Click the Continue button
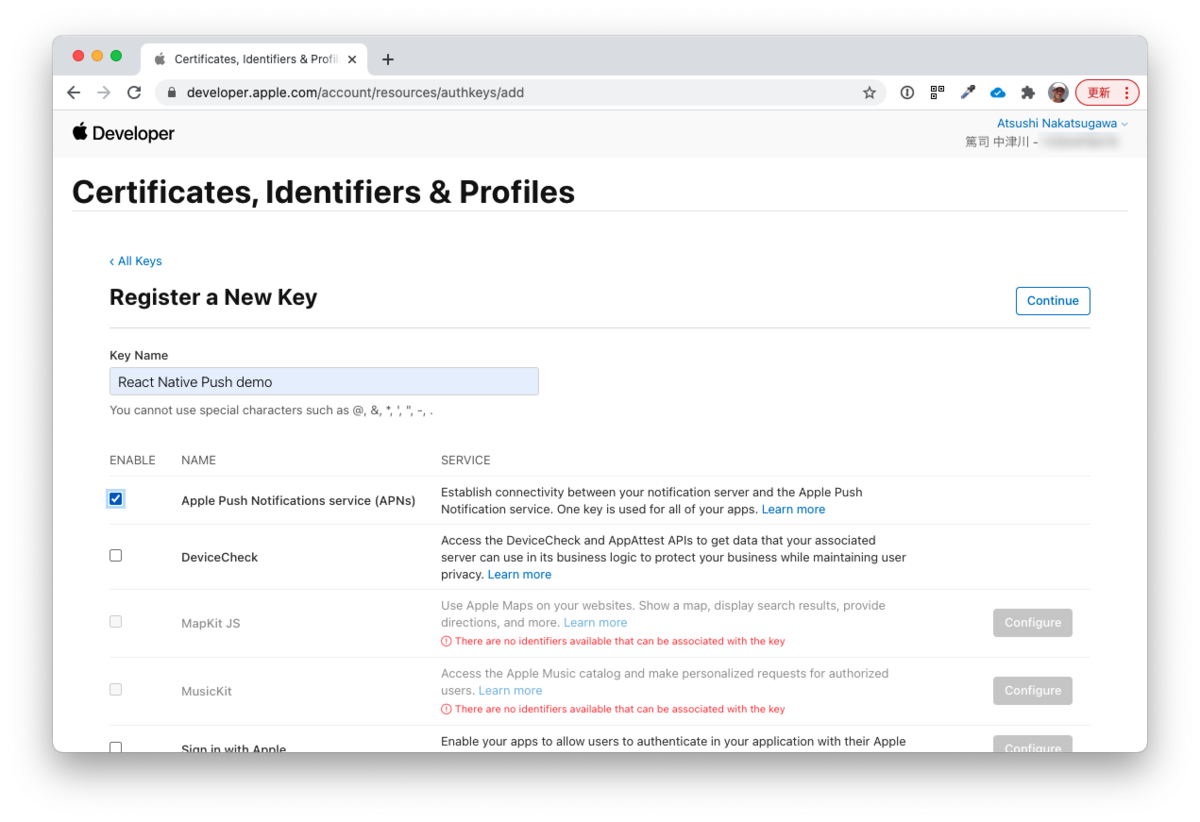Image resolution: width=1200 pixels, height=822 pixels. pos(1053,300)
